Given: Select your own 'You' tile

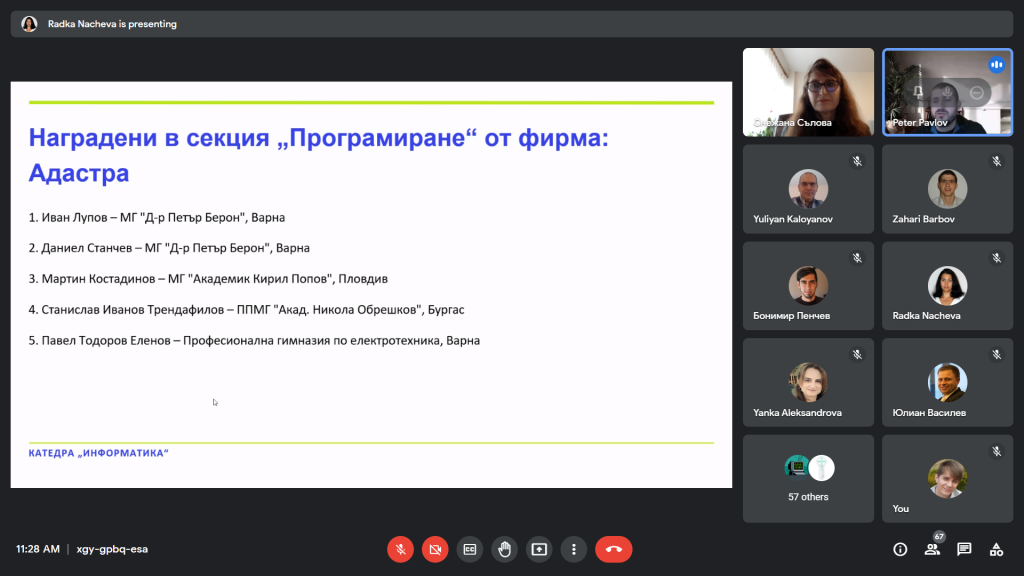Looking at the screenshot, I should coord(948,479).
